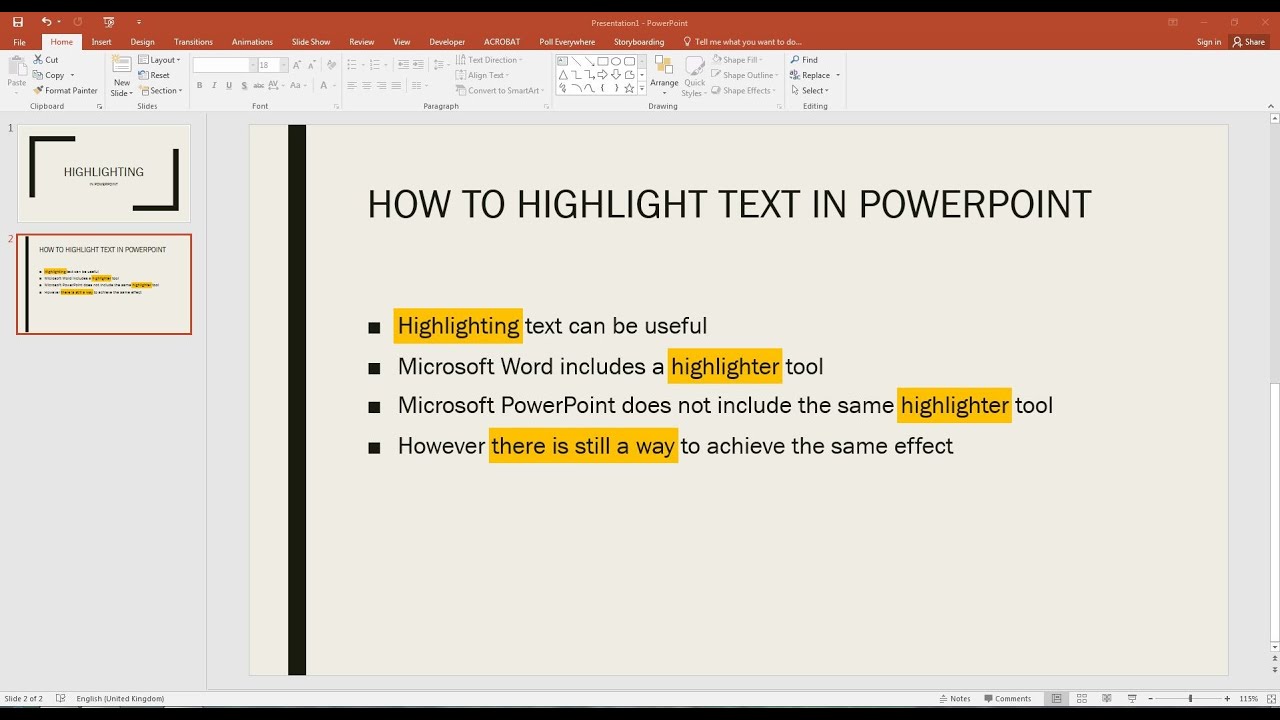The width and height of the screenshot is (1280, 720).
Task: Select the Right Arrow shape in gallery
Action: (603, 75)
